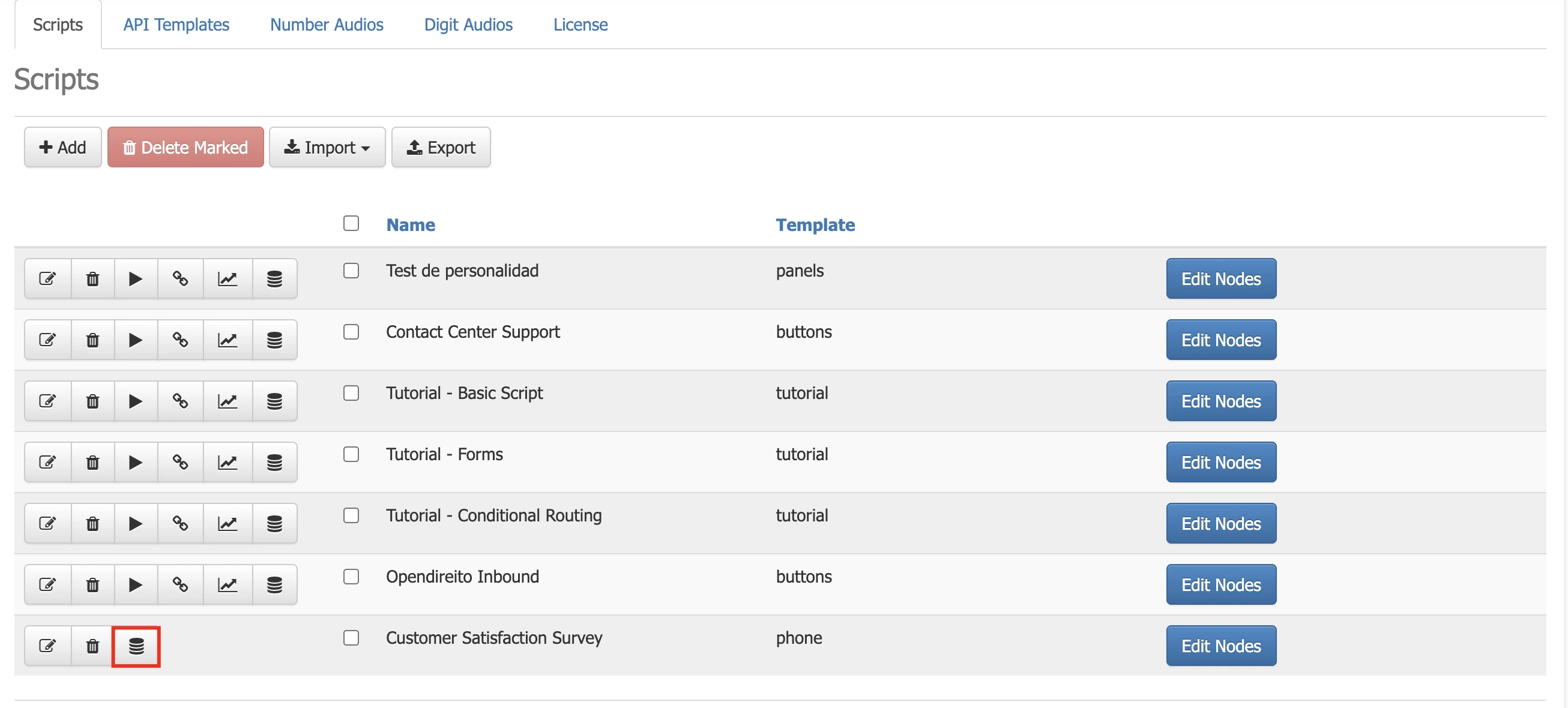Check the select-all checkbox in the header
Image resolution: width=1568 pixels, height=708 pixels.
[x=351, y=224]
